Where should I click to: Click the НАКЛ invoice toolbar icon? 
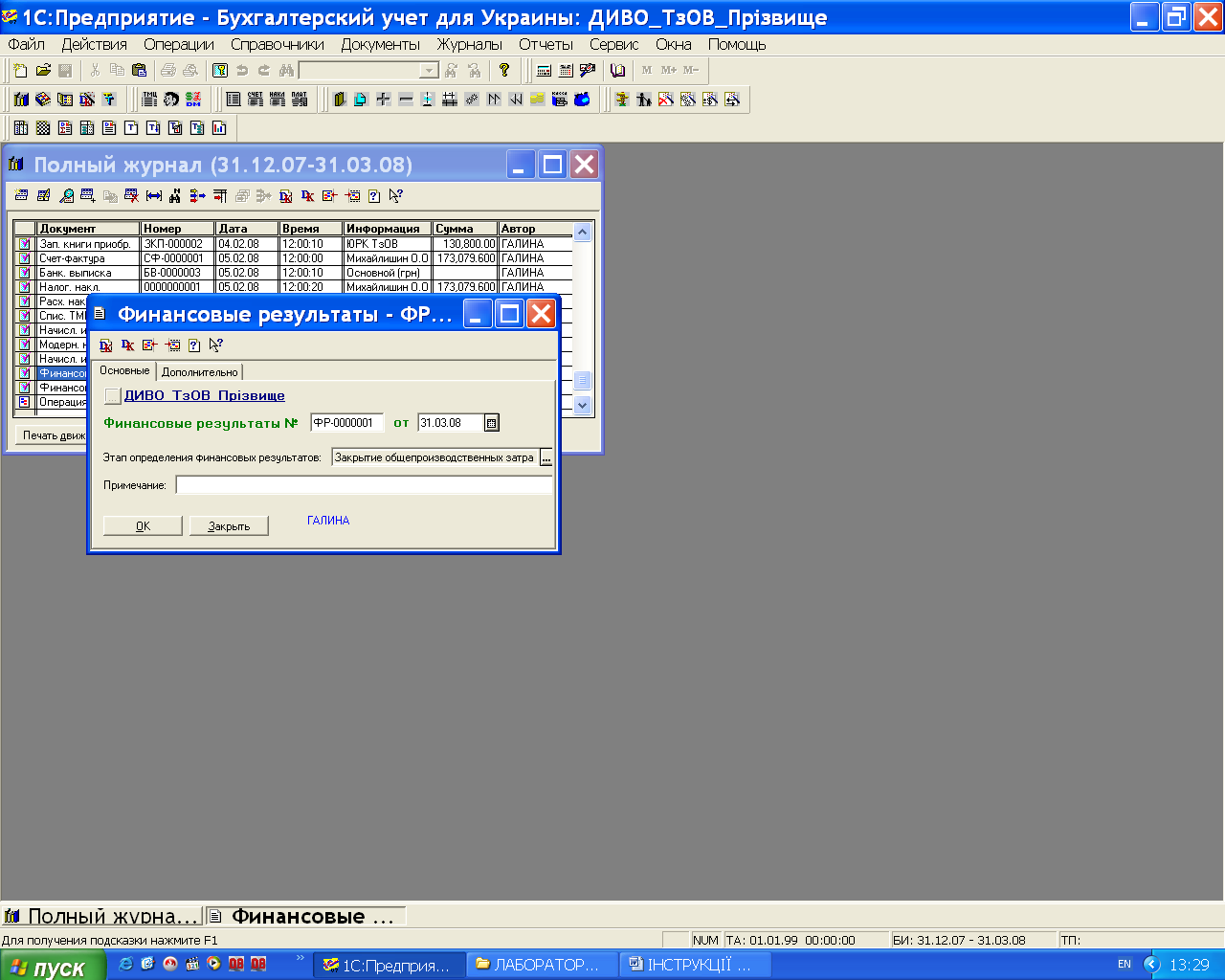click(278, 99)
